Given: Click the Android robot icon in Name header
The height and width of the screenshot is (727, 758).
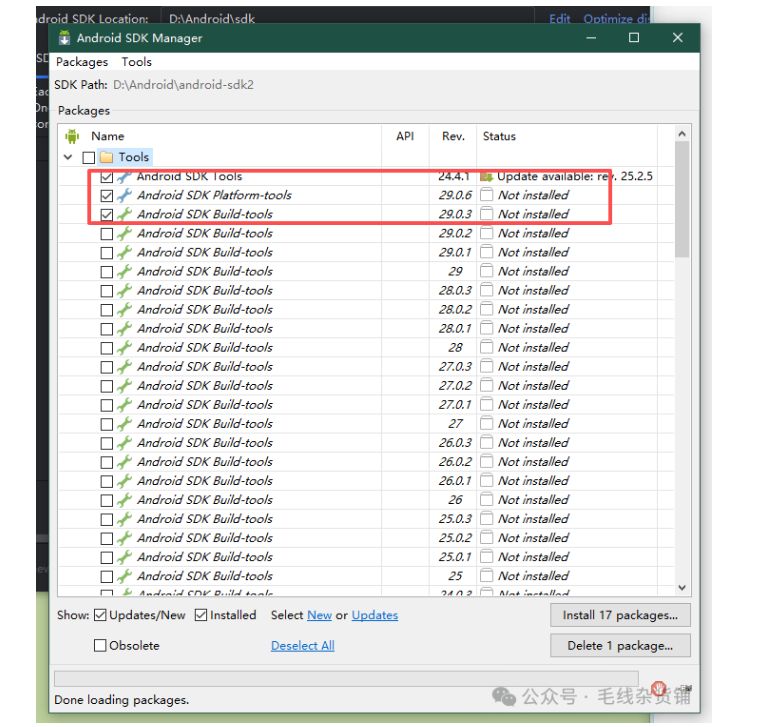Looking at the screenshot, I should coord(72,136).
